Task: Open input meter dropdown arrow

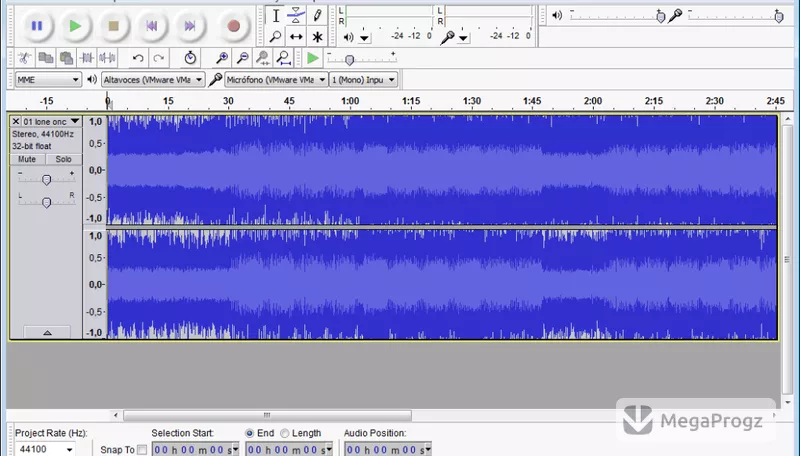Action: [x=463, y=38]
